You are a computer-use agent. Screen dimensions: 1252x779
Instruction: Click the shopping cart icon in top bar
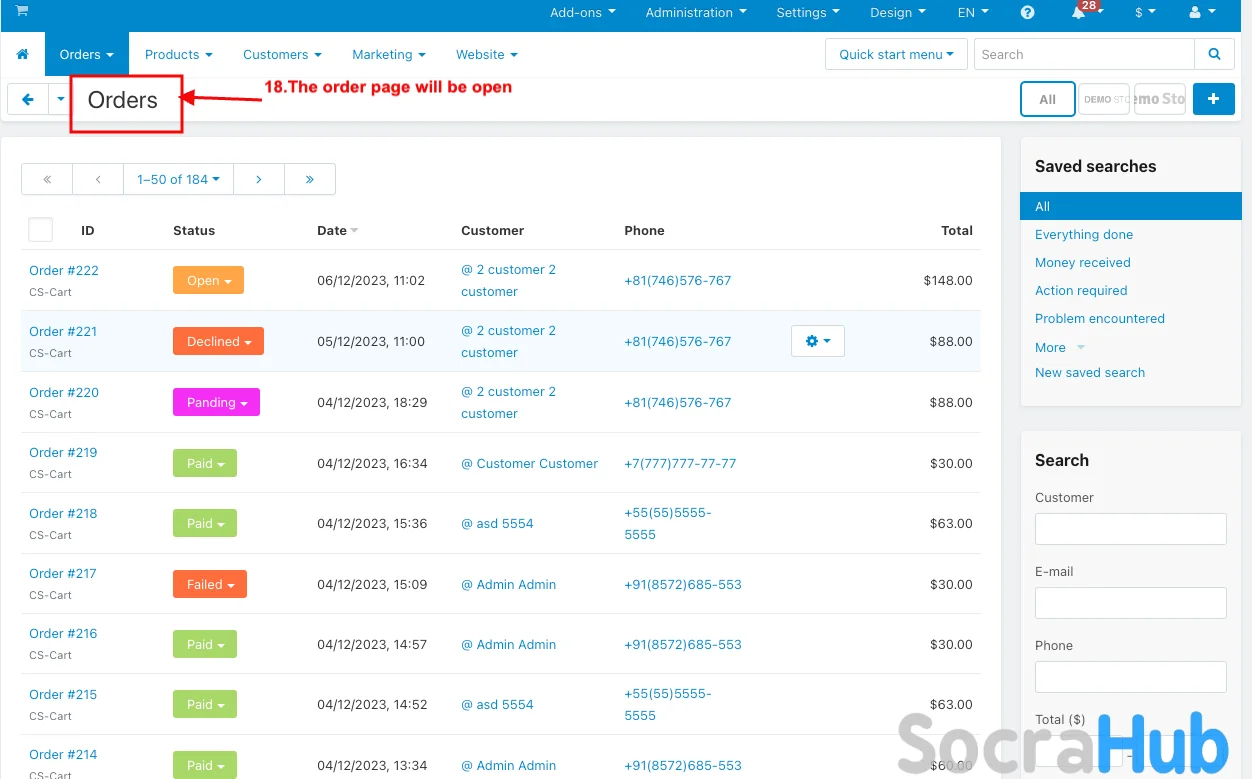[x=22, y=11]
